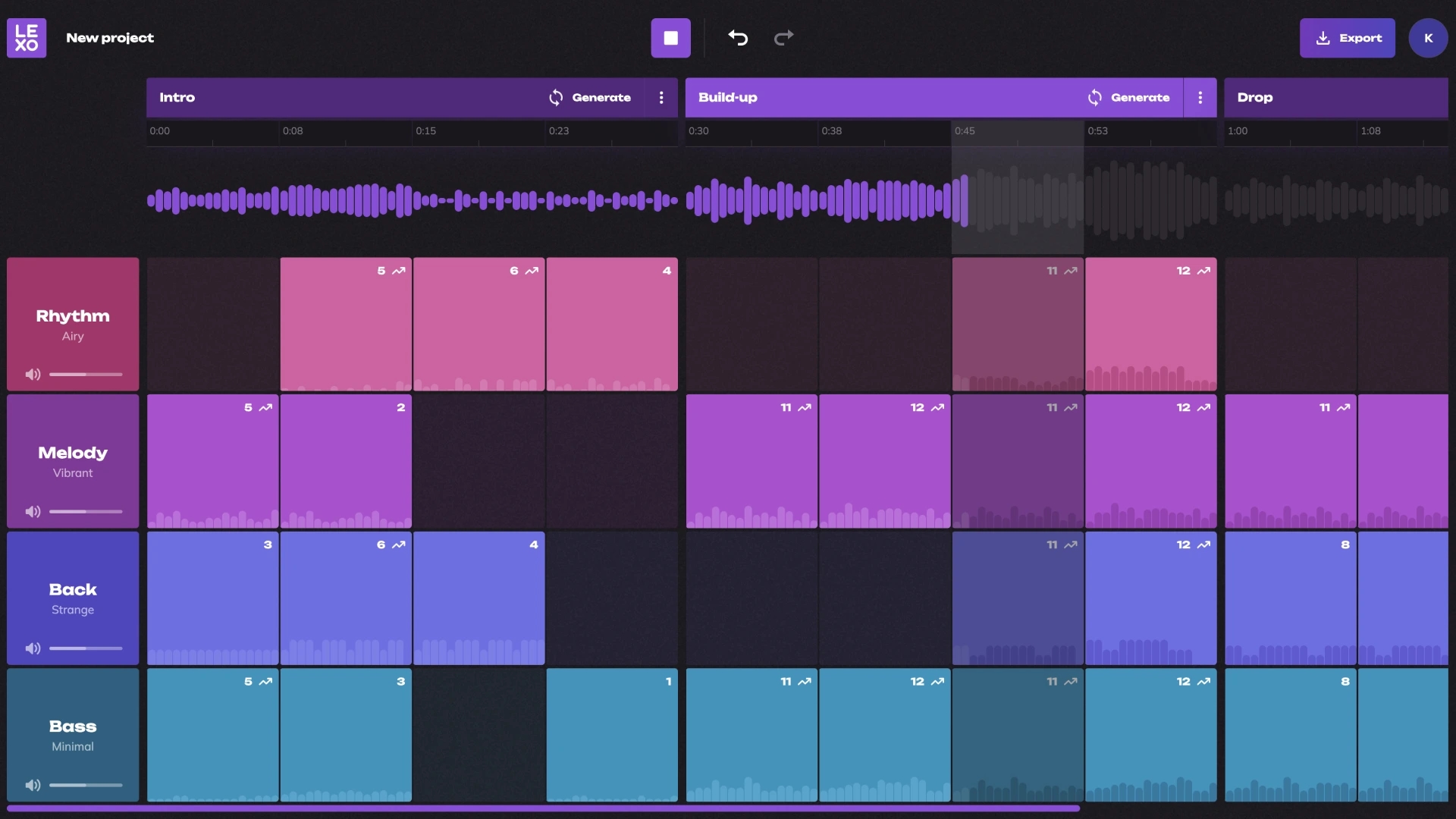Image resolution: width=1456 pixels, height=819 pixels.
Task: Mute the Back track speaker icon
Action: tap(33, 648)
